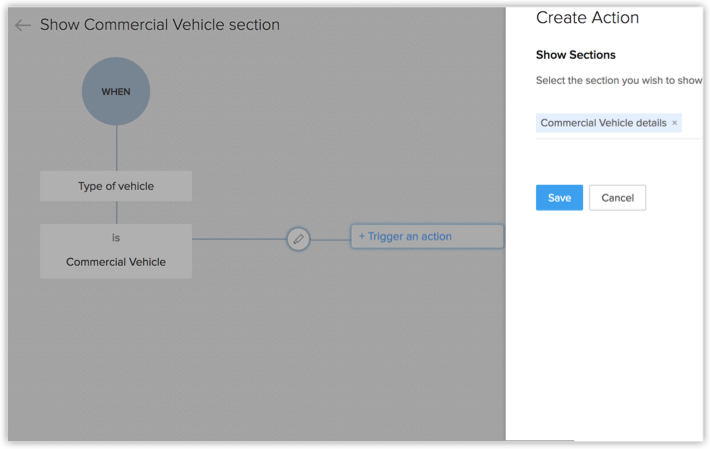This screenshot has width=710, height=449.
Task: Click the line between condition box and pencil icon
Action: (238, 239)
